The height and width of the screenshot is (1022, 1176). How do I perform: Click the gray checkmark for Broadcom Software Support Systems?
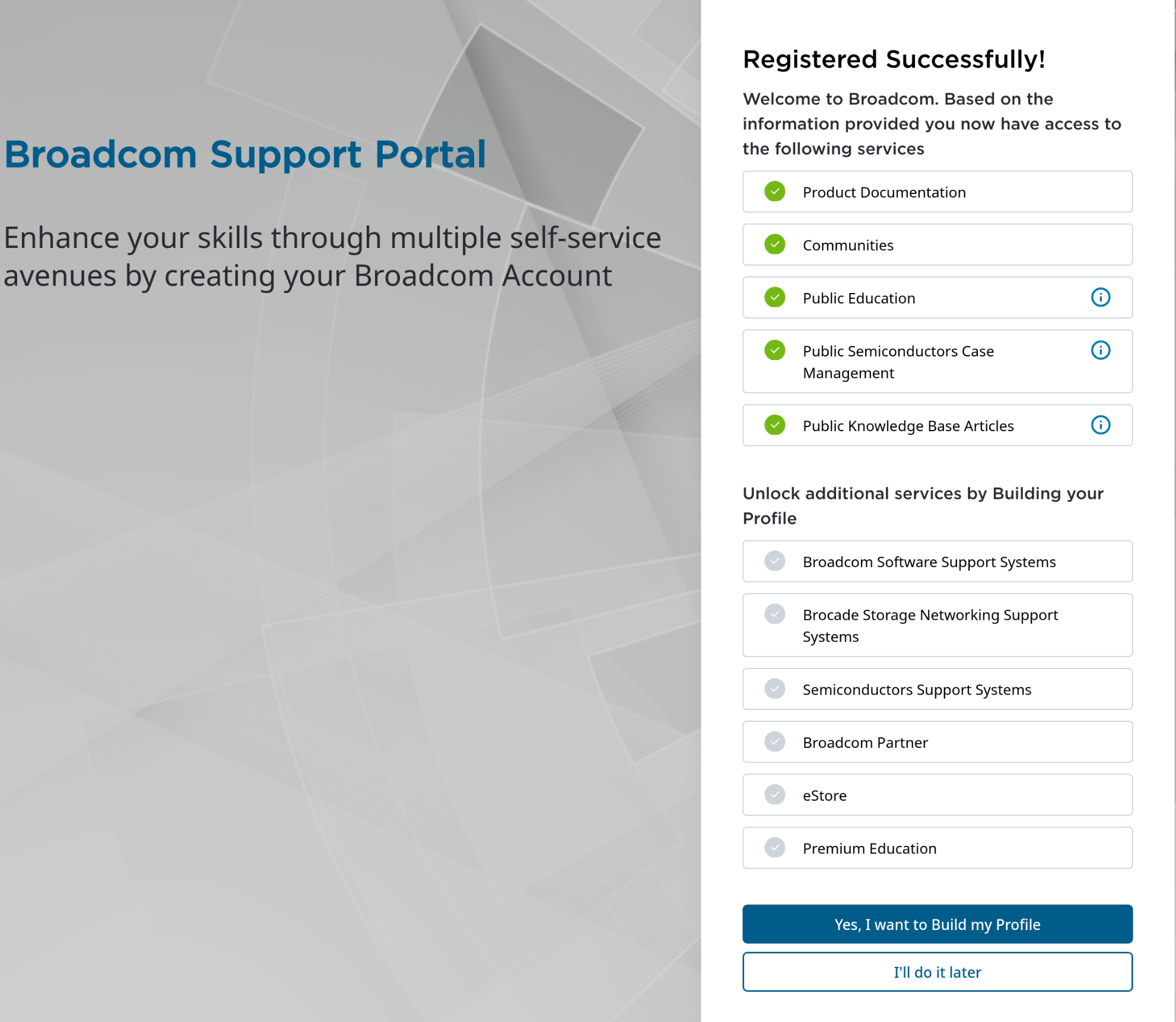point(774,561)
